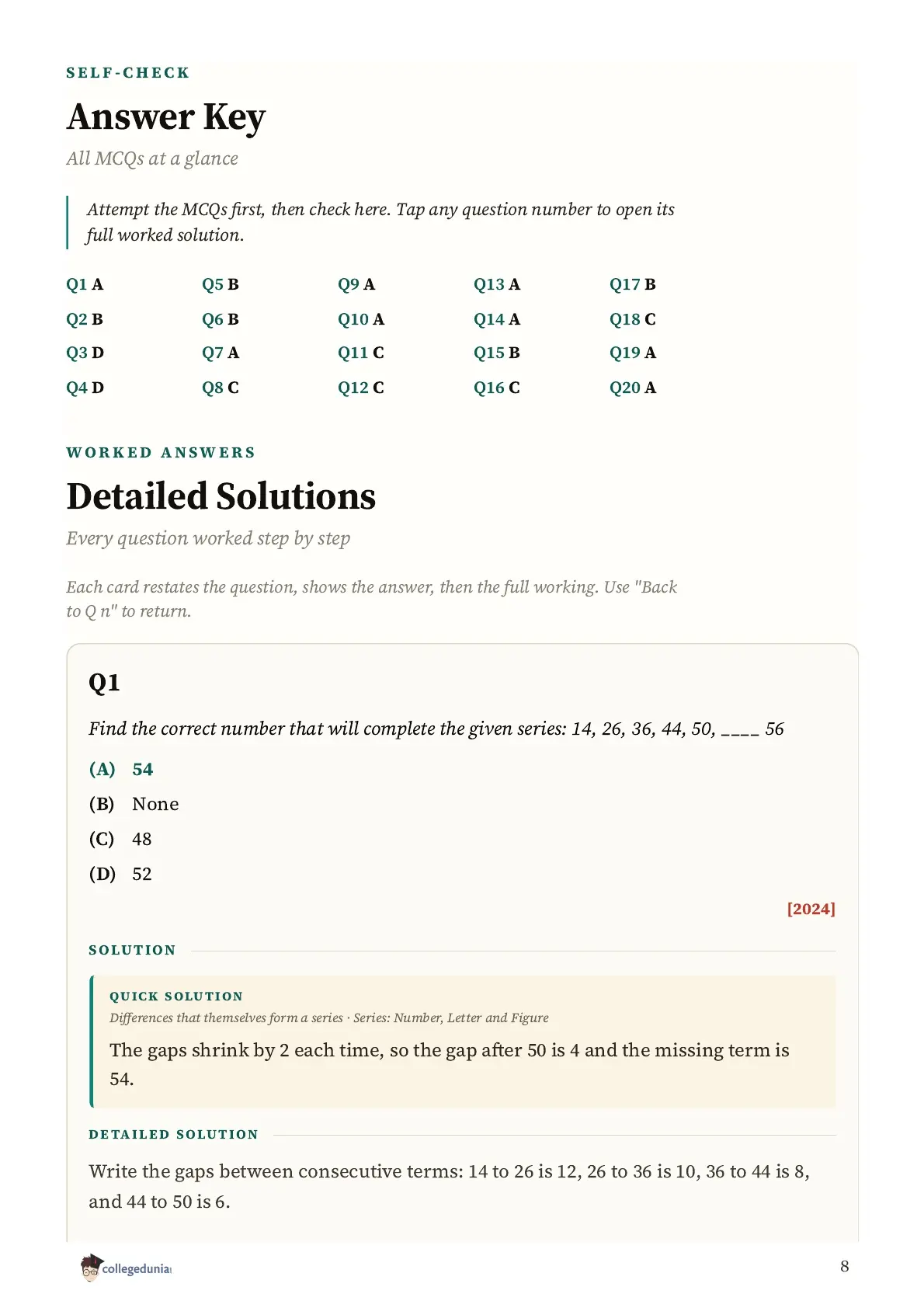Image resolution: width=924 pixels, height=1308 pixels.
Task: Open the Q3 answer key entry
Action: click(x=85, y=353)
